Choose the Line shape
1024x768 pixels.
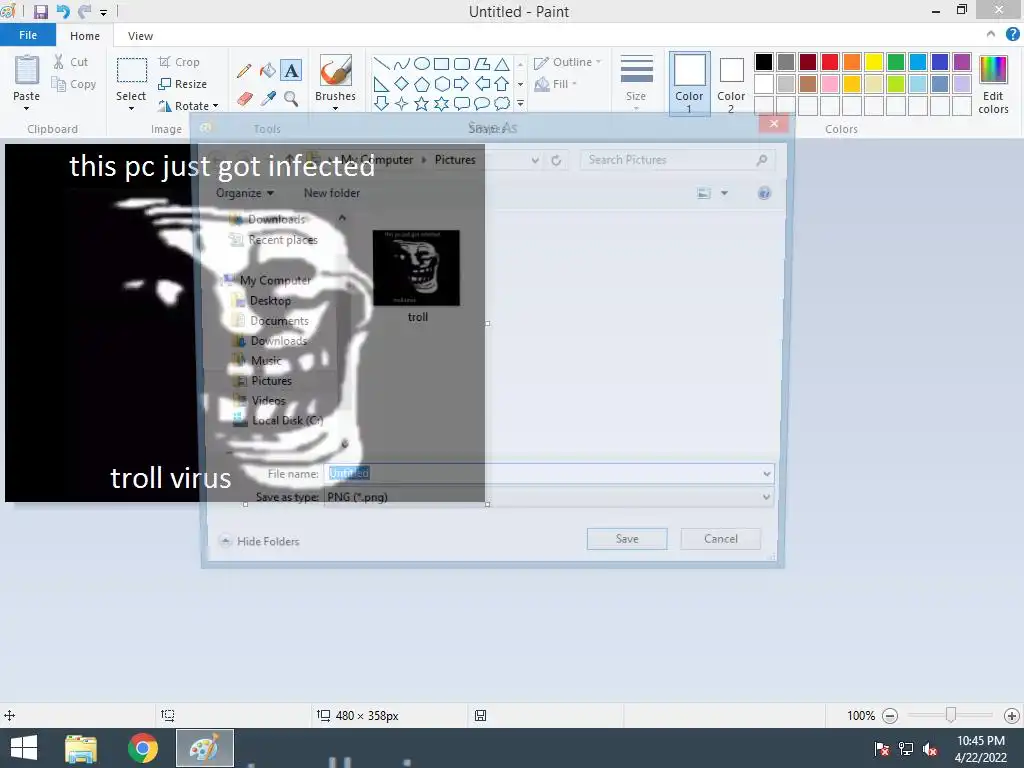click(381, 63)
